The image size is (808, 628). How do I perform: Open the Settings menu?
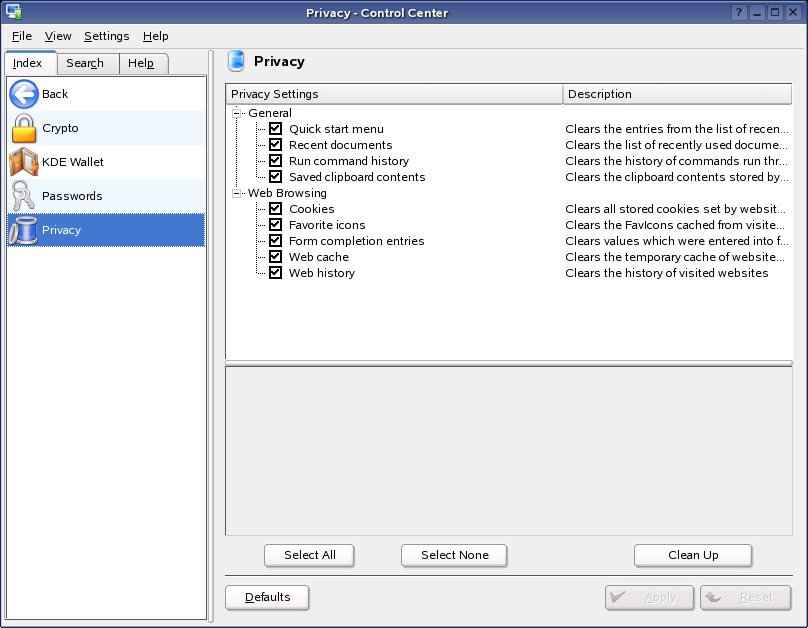click(x=106, y=36)
